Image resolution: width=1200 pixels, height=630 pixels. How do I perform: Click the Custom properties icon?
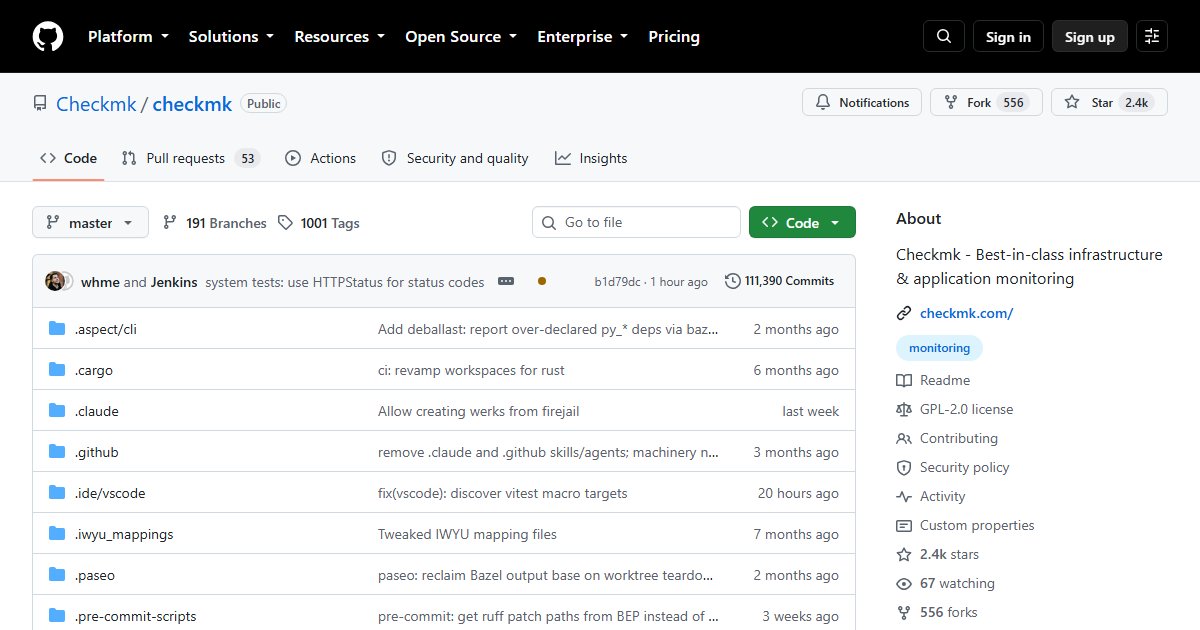[904, 525]
